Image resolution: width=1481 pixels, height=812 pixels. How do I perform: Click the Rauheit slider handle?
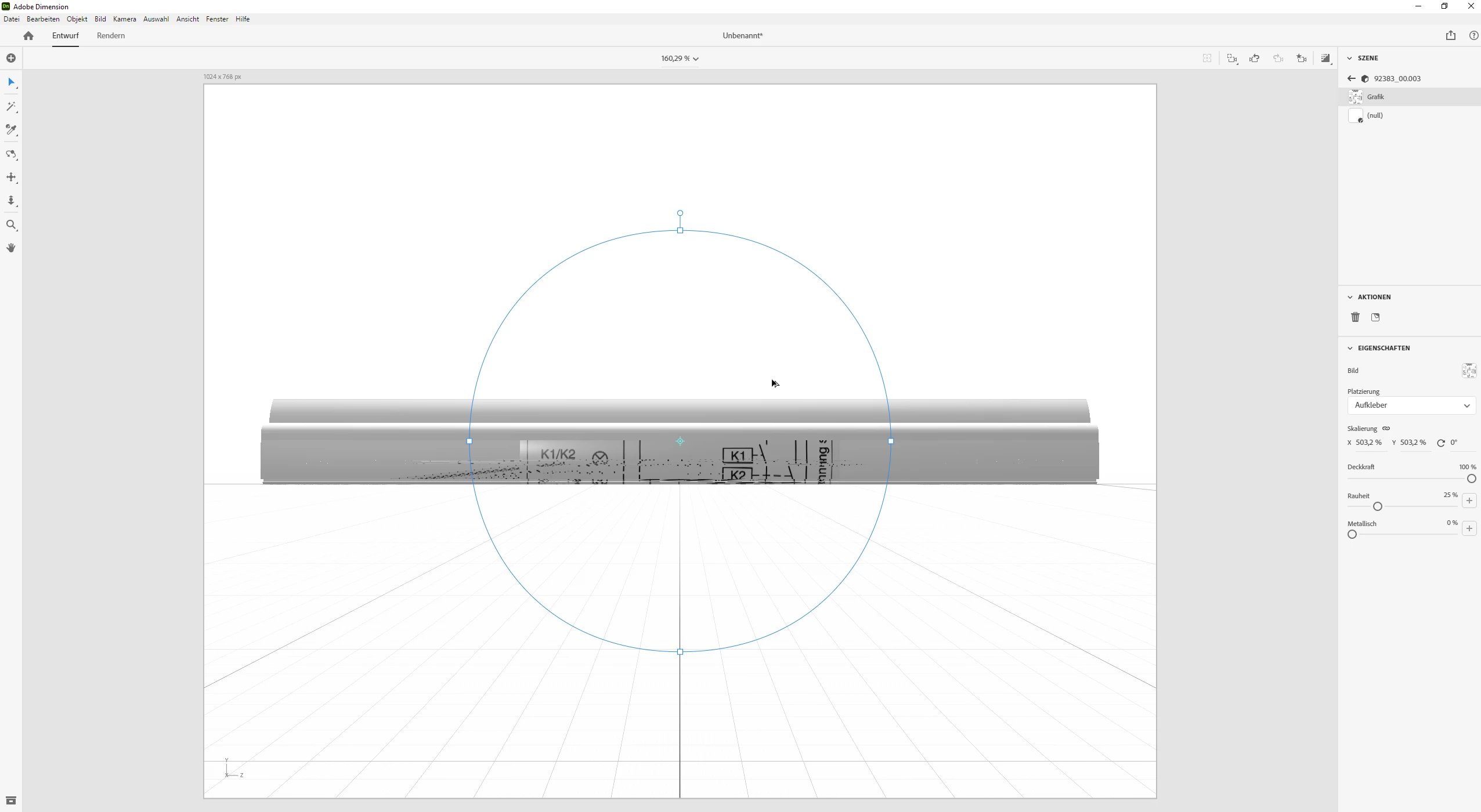click(1378, 506)
